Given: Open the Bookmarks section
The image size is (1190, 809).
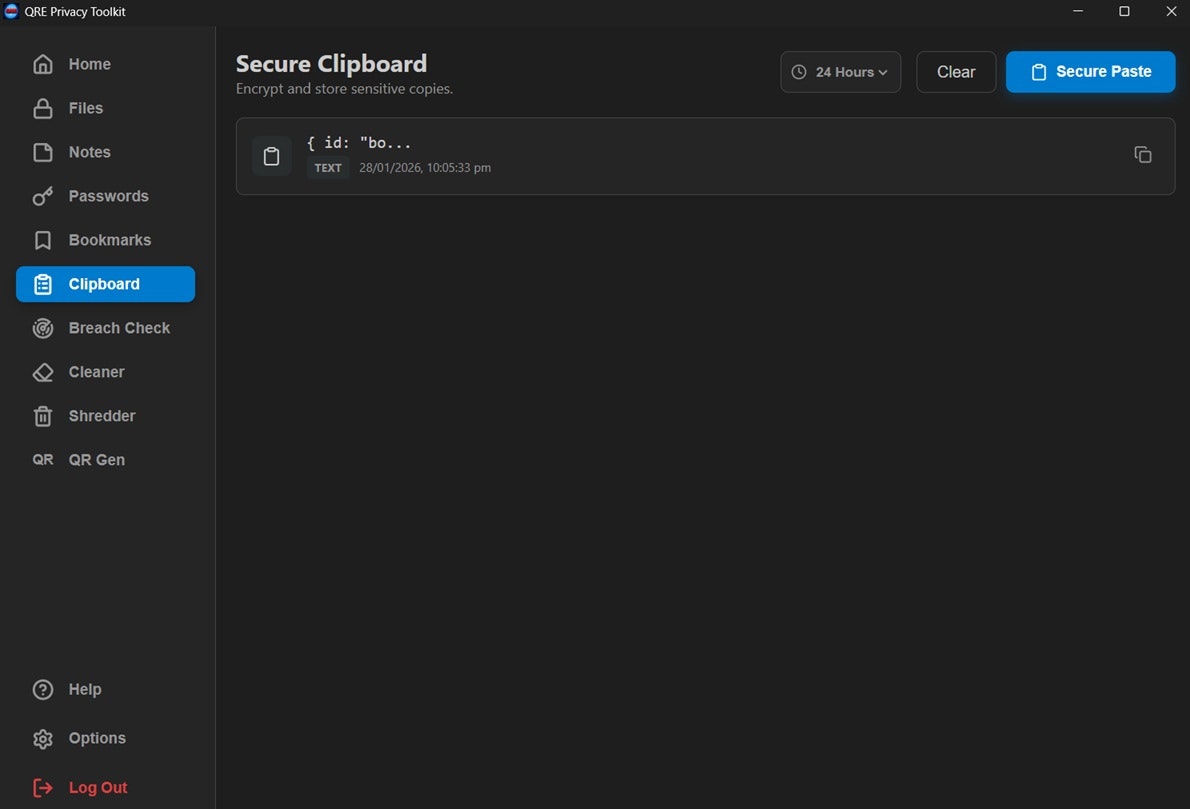Looking at the screenshot, I should [x=105, y=241].
